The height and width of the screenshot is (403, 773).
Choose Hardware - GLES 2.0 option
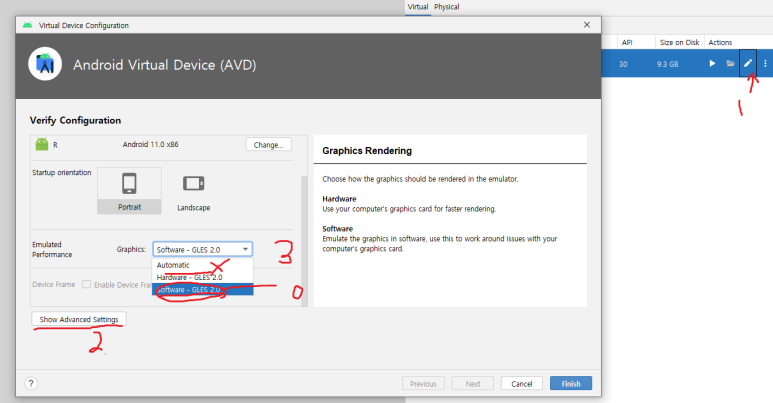203,277
